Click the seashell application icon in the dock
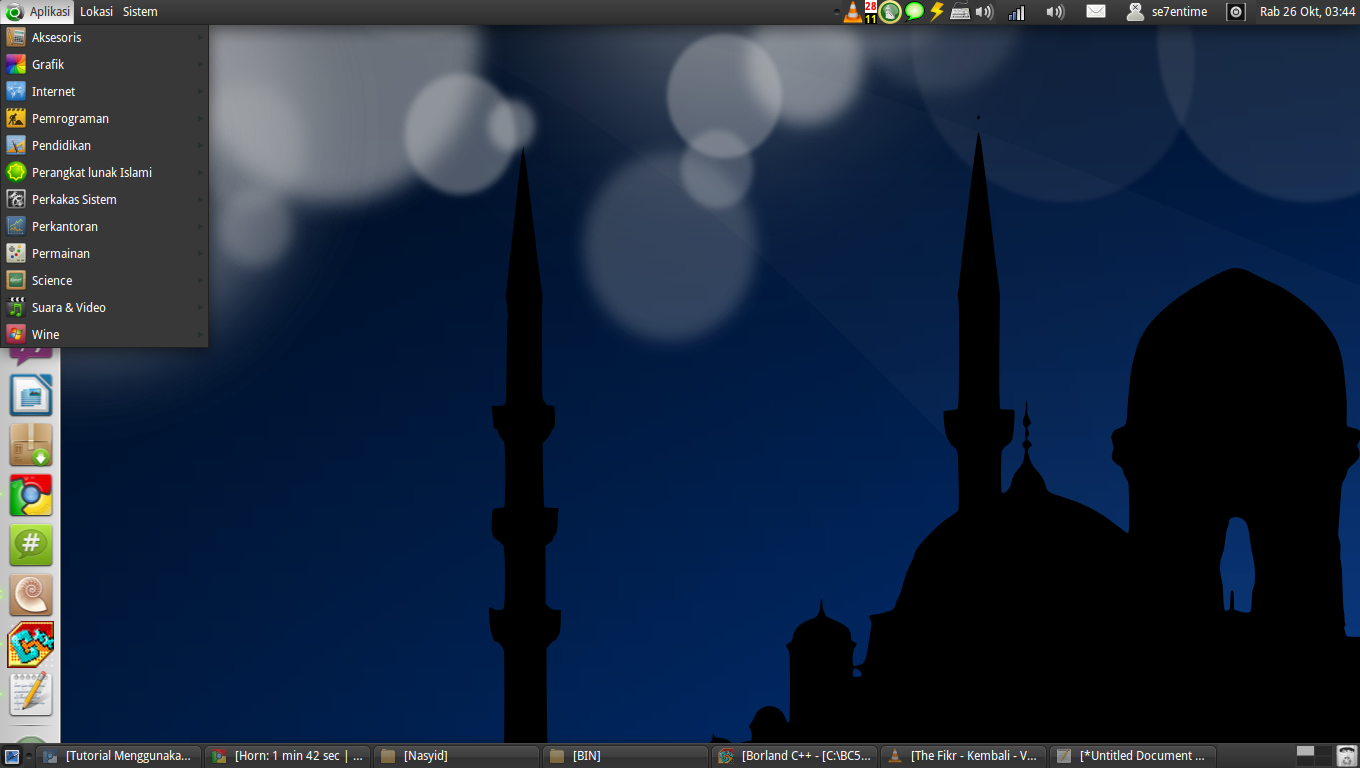 click(x=30, y=595)
